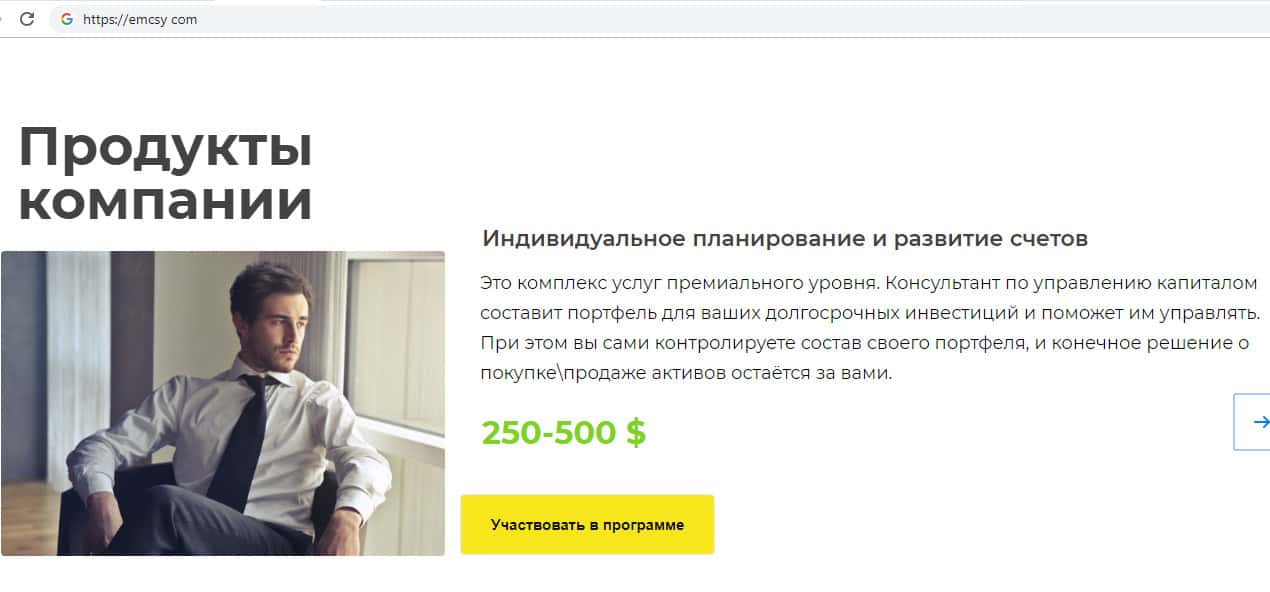Click the Индивидуальное планирование и развитие счетов title
This screenshot has height=592, width=1270.
tap(784, 239)
